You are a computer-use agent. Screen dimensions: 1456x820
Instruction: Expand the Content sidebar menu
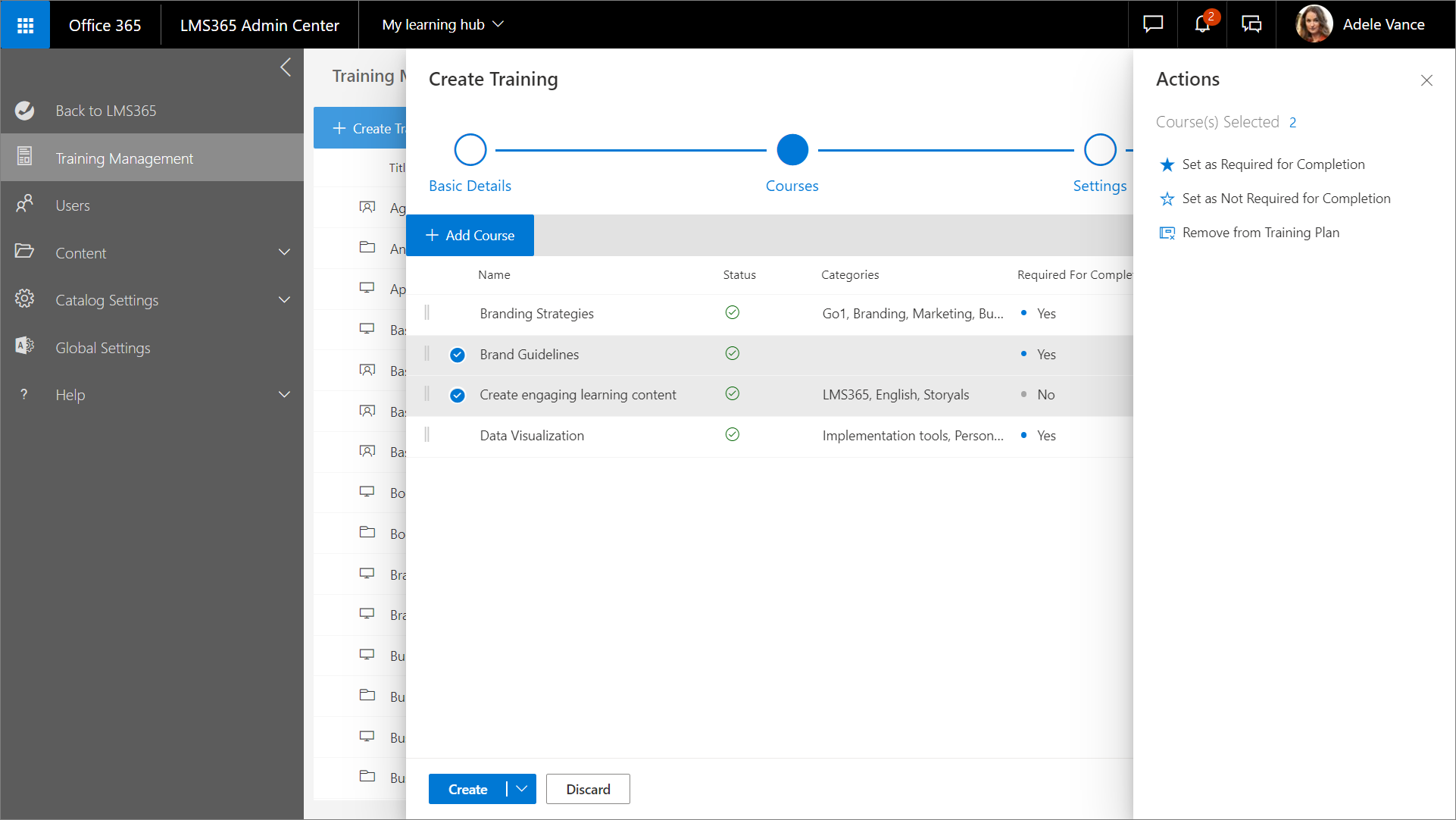(284, 252)
